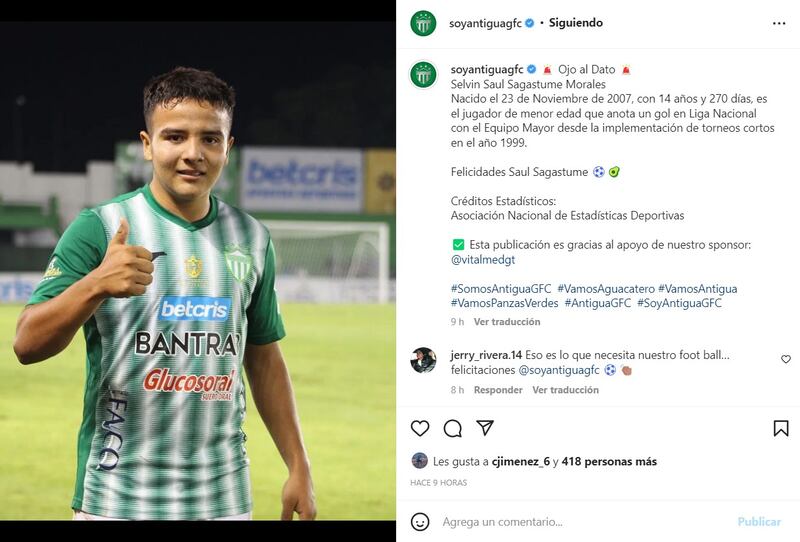Click the Publicar button
Screen dimensions: 800x542
(x=759, y=522)
